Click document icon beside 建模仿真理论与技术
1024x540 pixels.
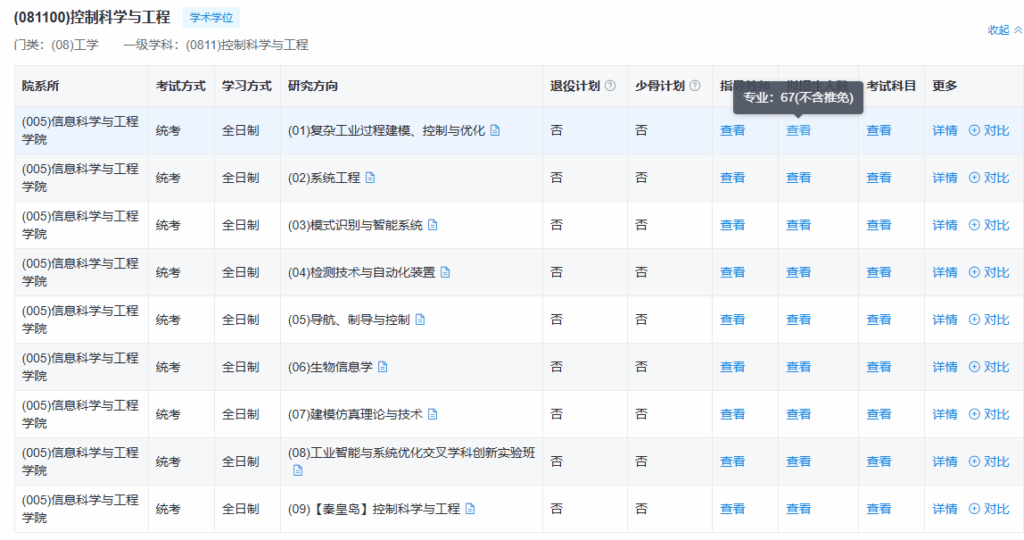click(x=433, y=414)
